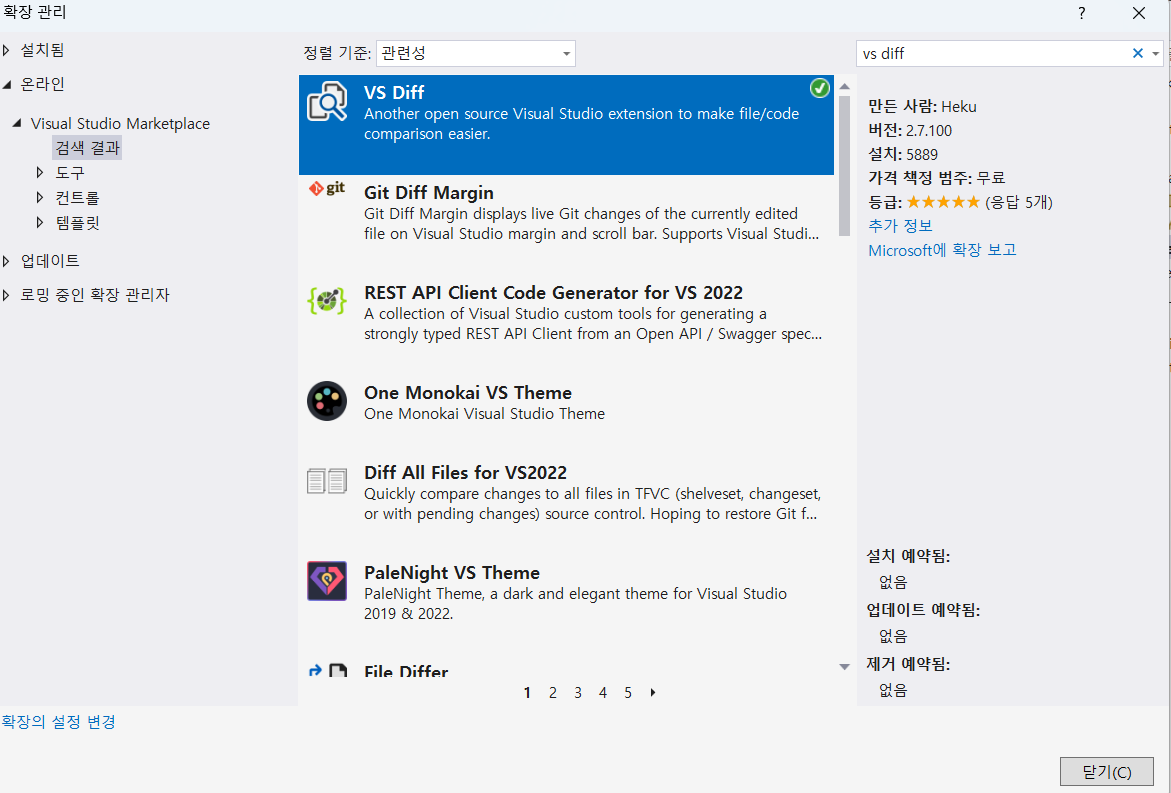This screenshot has width=1171, height=793.
Task: Expand the 업데이트 tree node
Action: 6,261
